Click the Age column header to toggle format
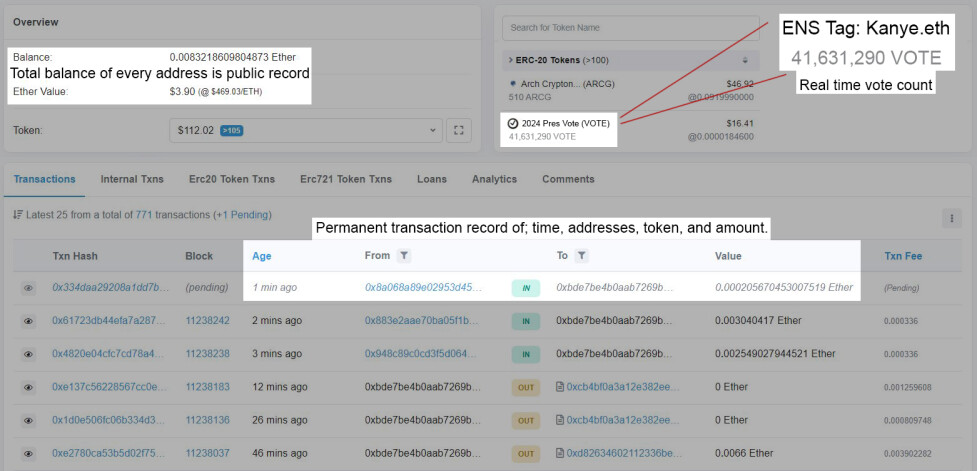Image resolution: width=977 pixels, height=471 pixels. click(262, 256)
